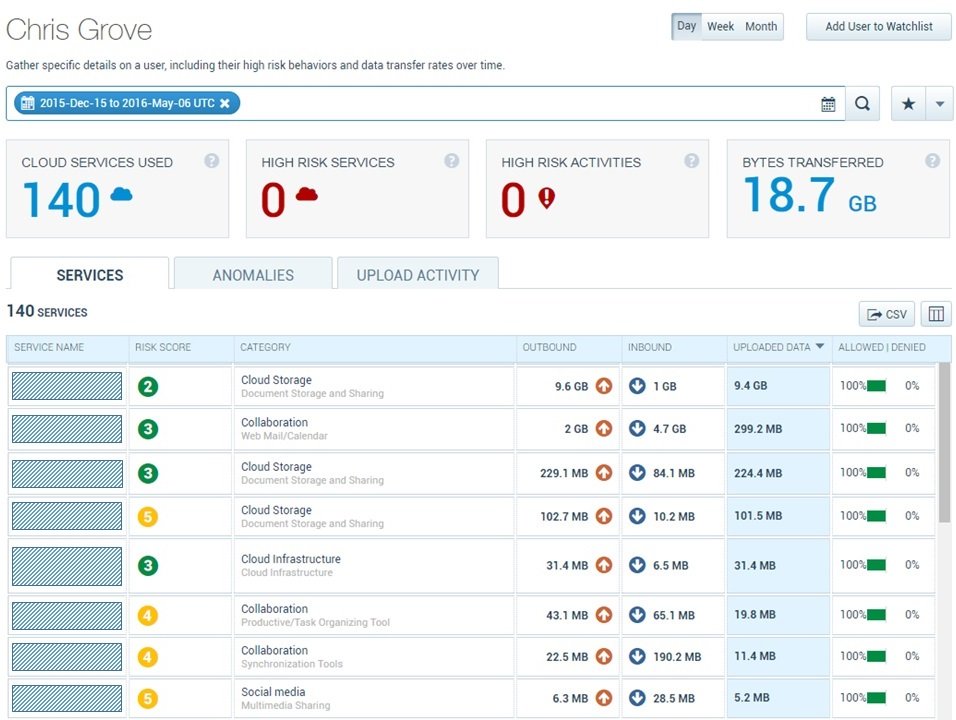This screenshot has width=956, height=720.
Task: Select the Month time range toggle
Action: tap(761, 26)
